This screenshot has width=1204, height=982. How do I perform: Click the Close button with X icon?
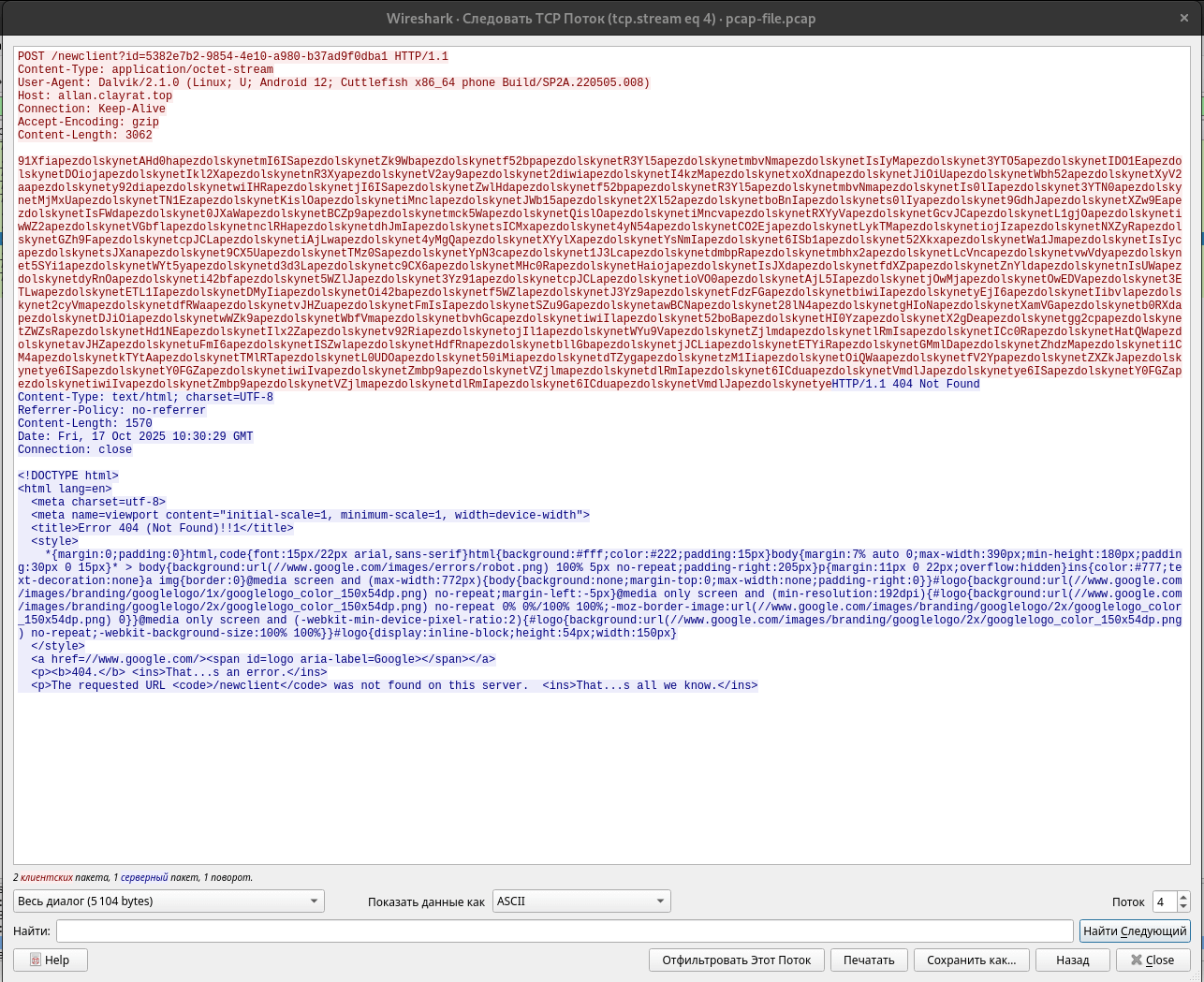pyautogui.click(x=1152, y=960)
